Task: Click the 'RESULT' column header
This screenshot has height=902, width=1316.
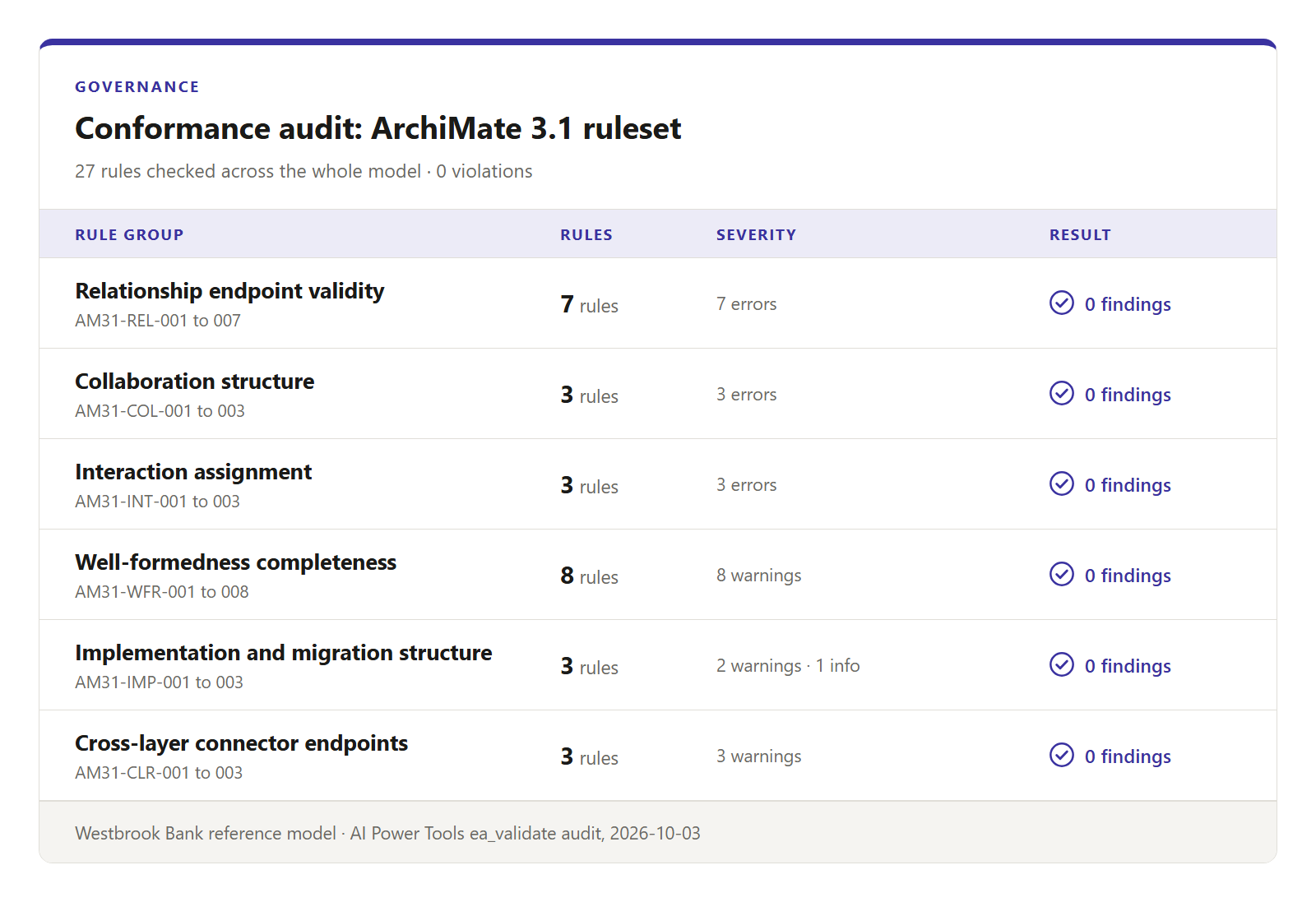Action: pyautogui.click(x=1080, y=235)
